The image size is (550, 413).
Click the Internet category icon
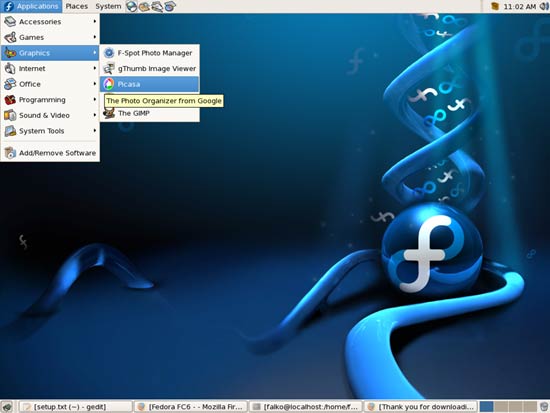[10, 68]
